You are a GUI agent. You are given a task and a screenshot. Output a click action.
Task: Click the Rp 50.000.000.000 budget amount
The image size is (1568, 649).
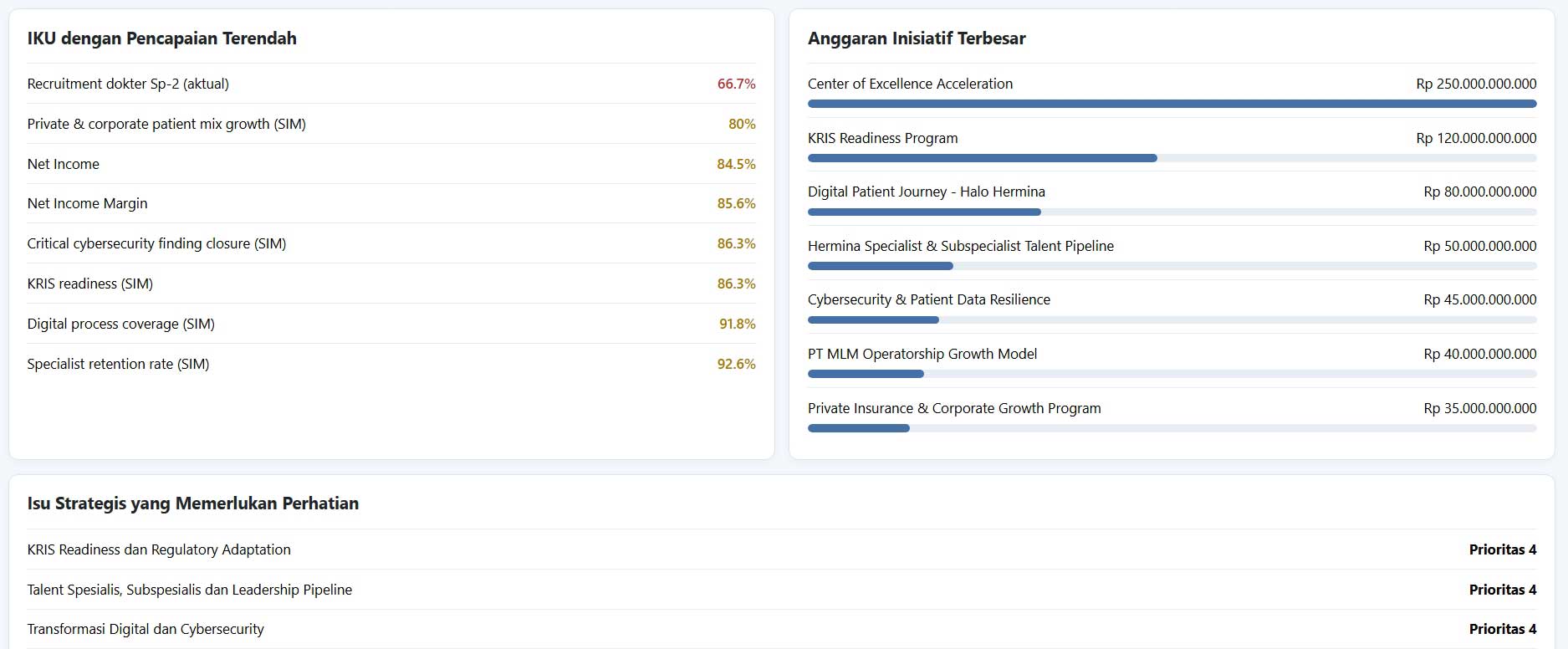(x=1480, y=246)
